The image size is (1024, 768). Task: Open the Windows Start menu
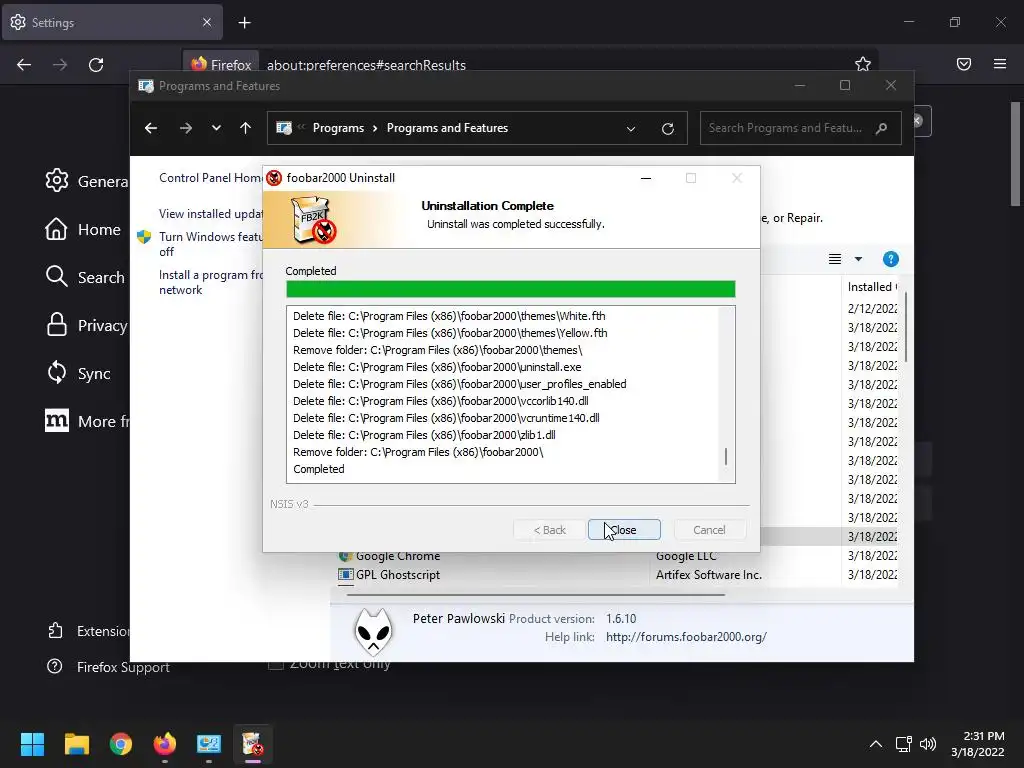pyautogui.click(x=32, y=744)
